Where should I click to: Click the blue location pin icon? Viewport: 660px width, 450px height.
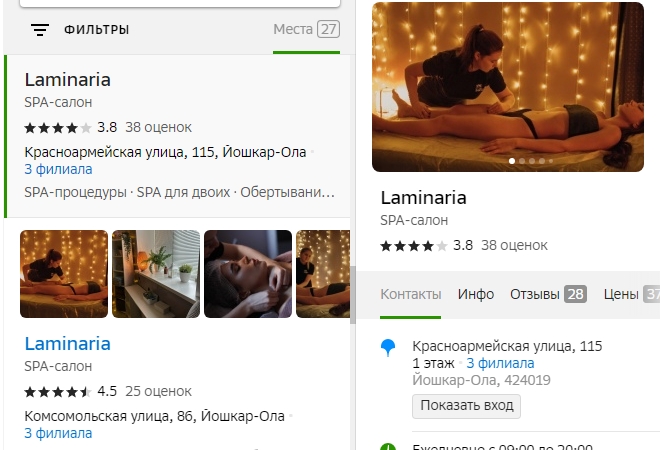click(388, 348)
